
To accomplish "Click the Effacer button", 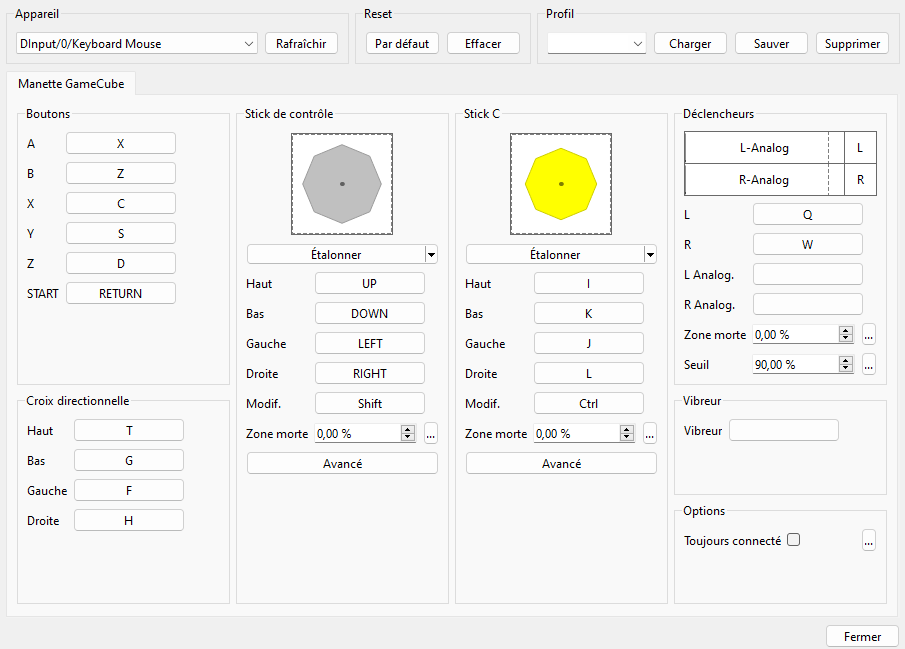I will pyautogui.click(x=483, y=44).
